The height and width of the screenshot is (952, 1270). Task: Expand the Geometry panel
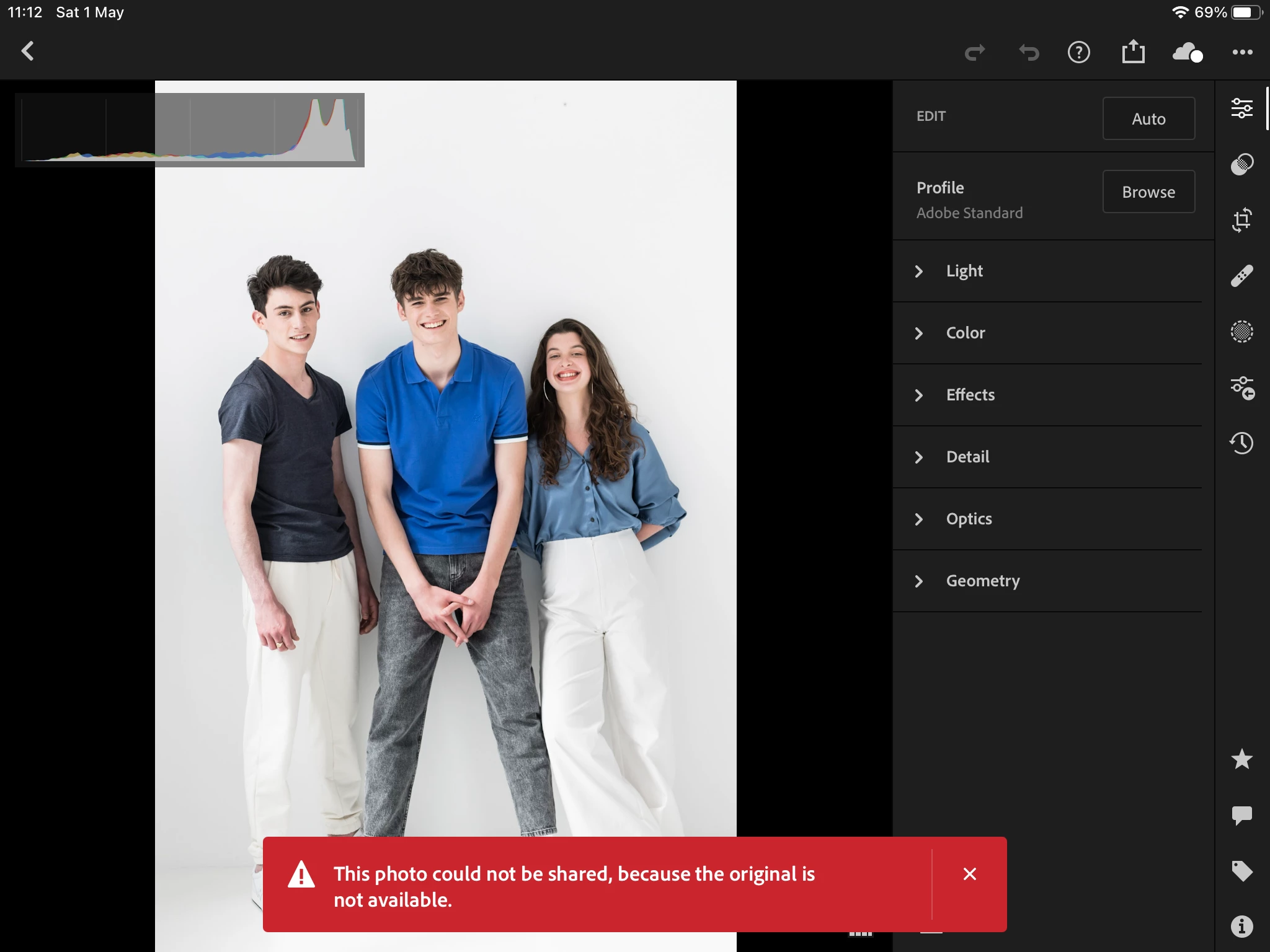(982, 581)
